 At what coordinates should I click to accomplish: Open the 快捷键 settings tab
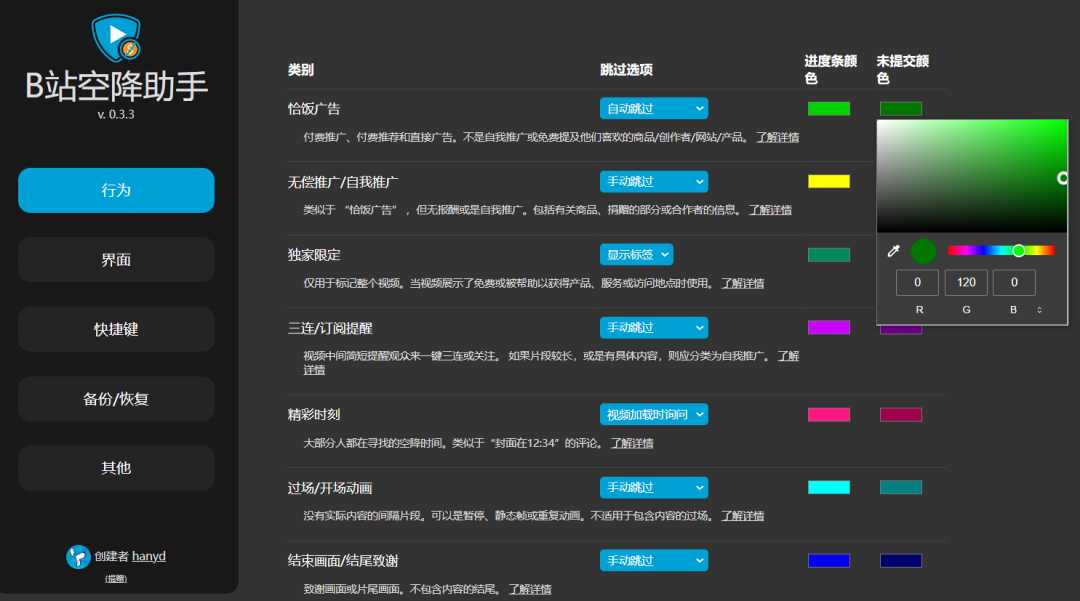click(x=116, y=329)
